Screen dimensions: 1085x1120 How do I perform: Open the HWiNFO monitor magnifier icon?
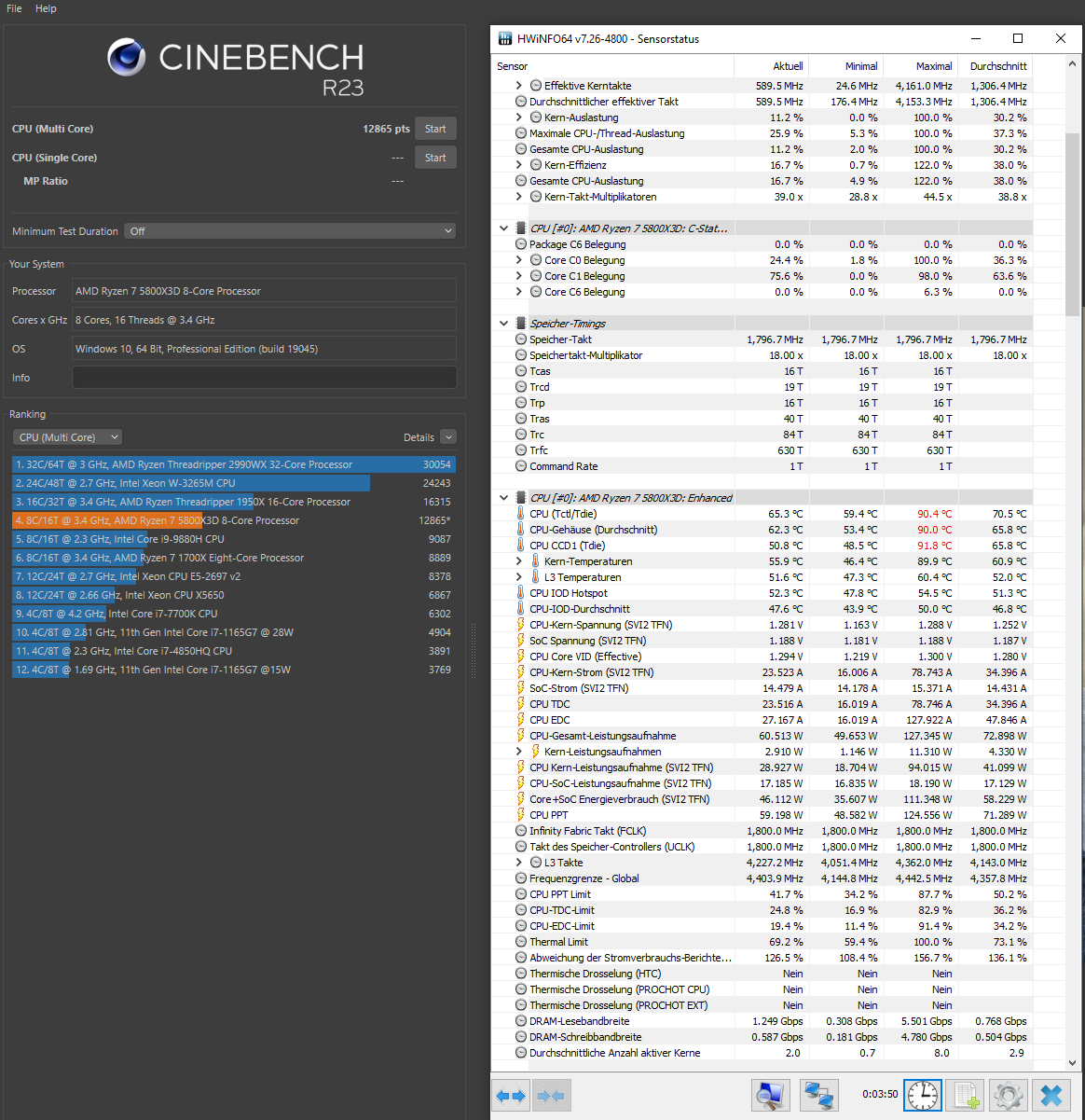(x=770, y=1096)
